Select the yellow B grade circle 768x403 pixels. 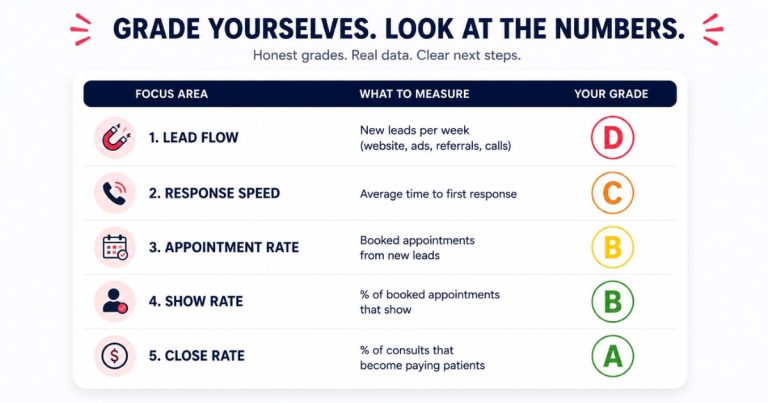(612, 247)
